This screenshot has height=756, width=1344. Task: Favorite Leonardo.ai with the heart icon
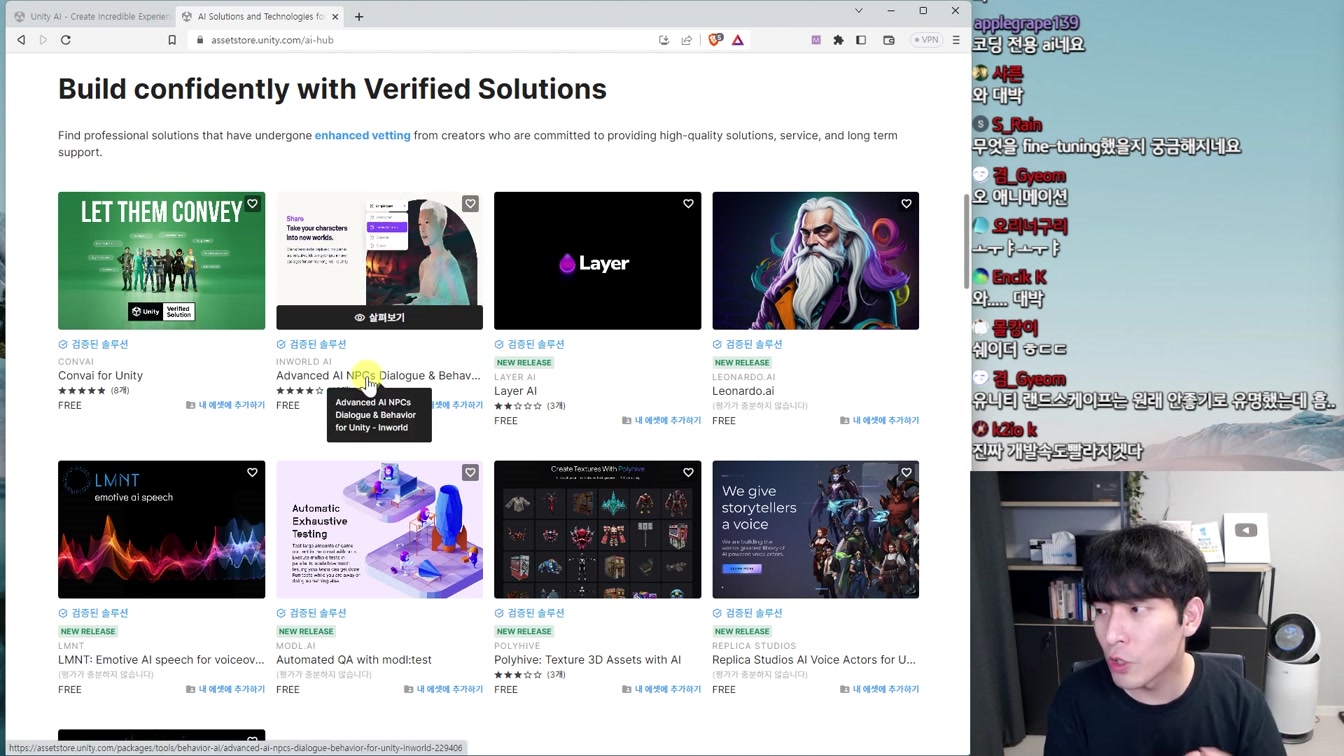point(906,204)
